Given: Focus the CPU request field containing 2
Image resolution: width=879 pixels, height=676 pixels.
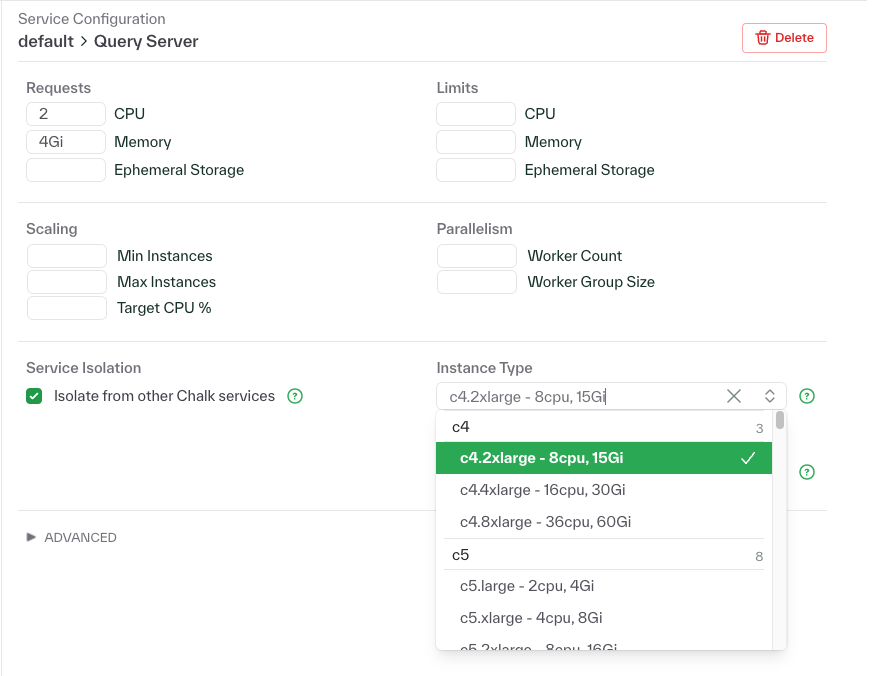Looking at the screenshot, I should coord(65,113).
